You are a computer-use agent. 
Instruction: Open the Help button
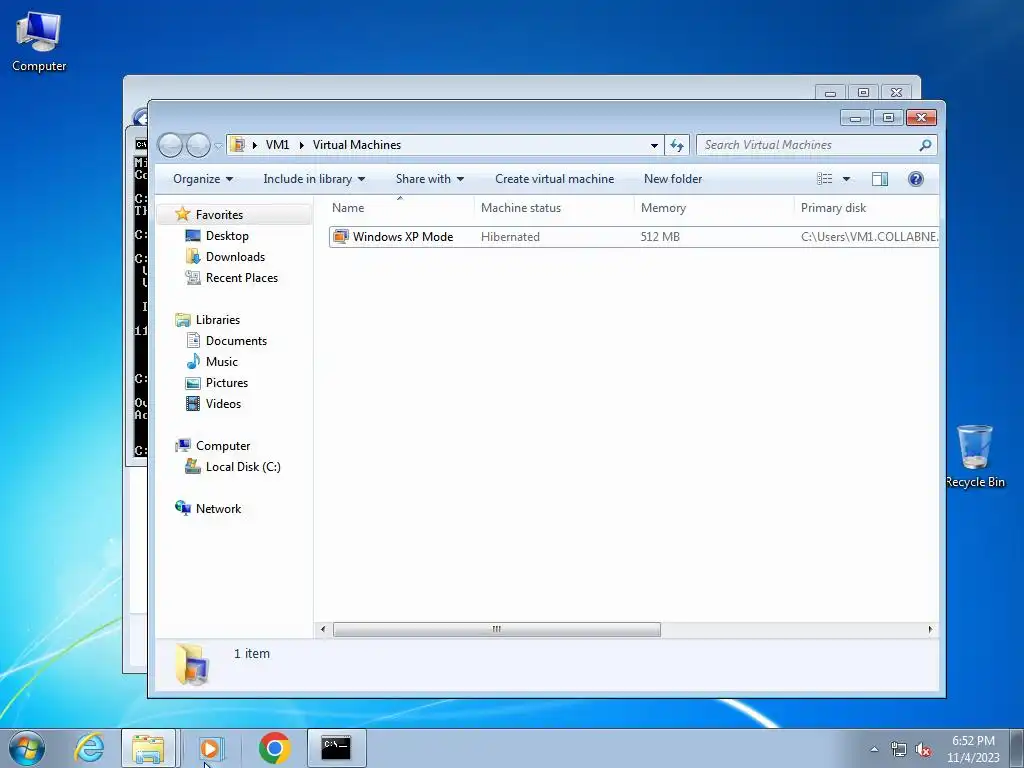pyautogui.click(x=916, y=179)
